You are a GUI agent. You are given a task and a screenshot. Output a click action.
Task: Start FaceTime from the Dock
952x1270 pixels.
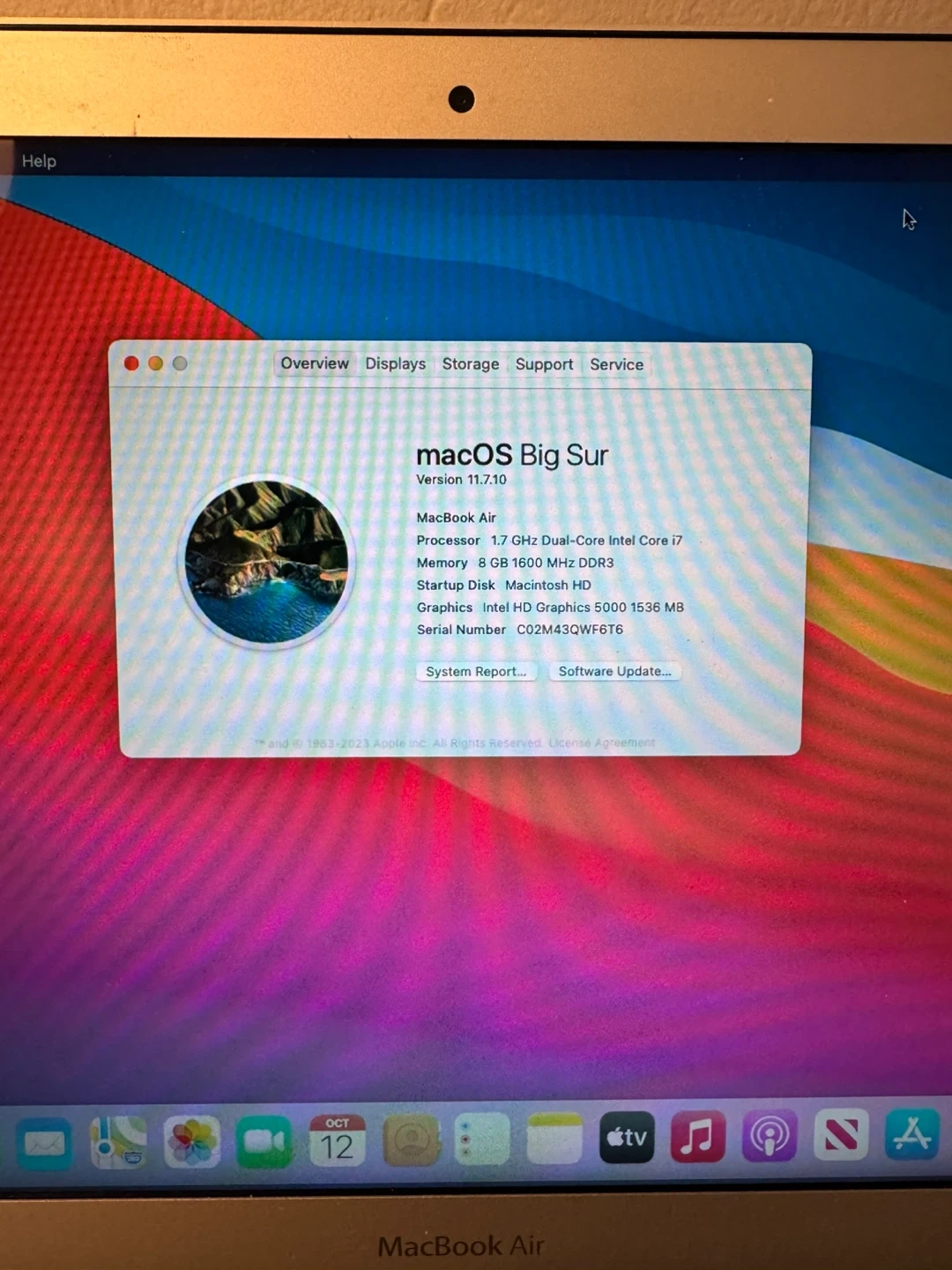pyautogui.click(x=264, y=1141)
